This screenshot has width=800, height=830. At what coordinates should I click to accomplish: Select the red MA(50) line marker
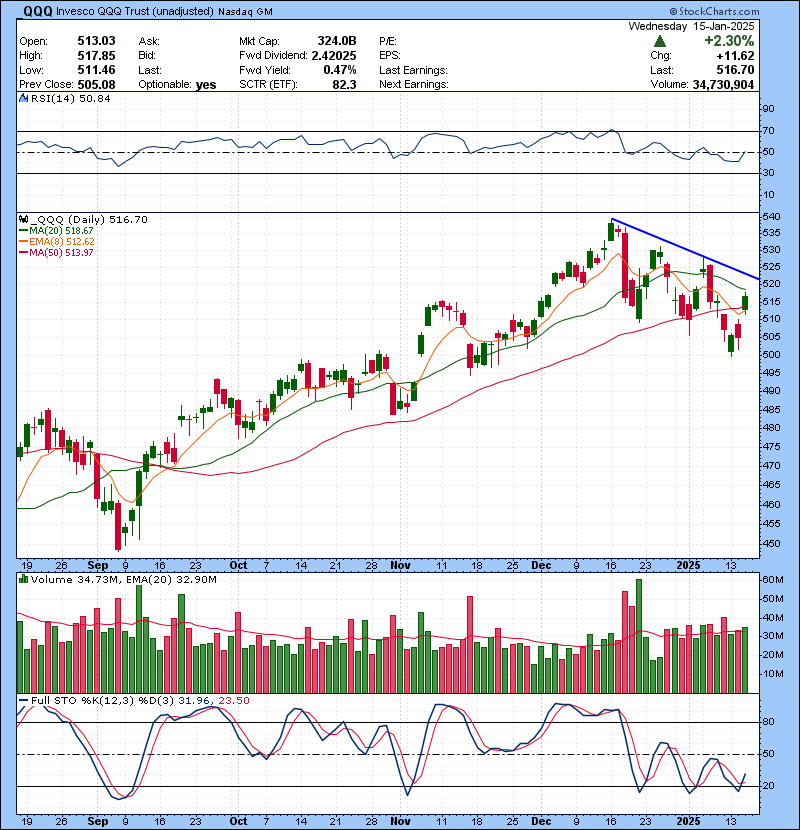click(x=25, y=253)
